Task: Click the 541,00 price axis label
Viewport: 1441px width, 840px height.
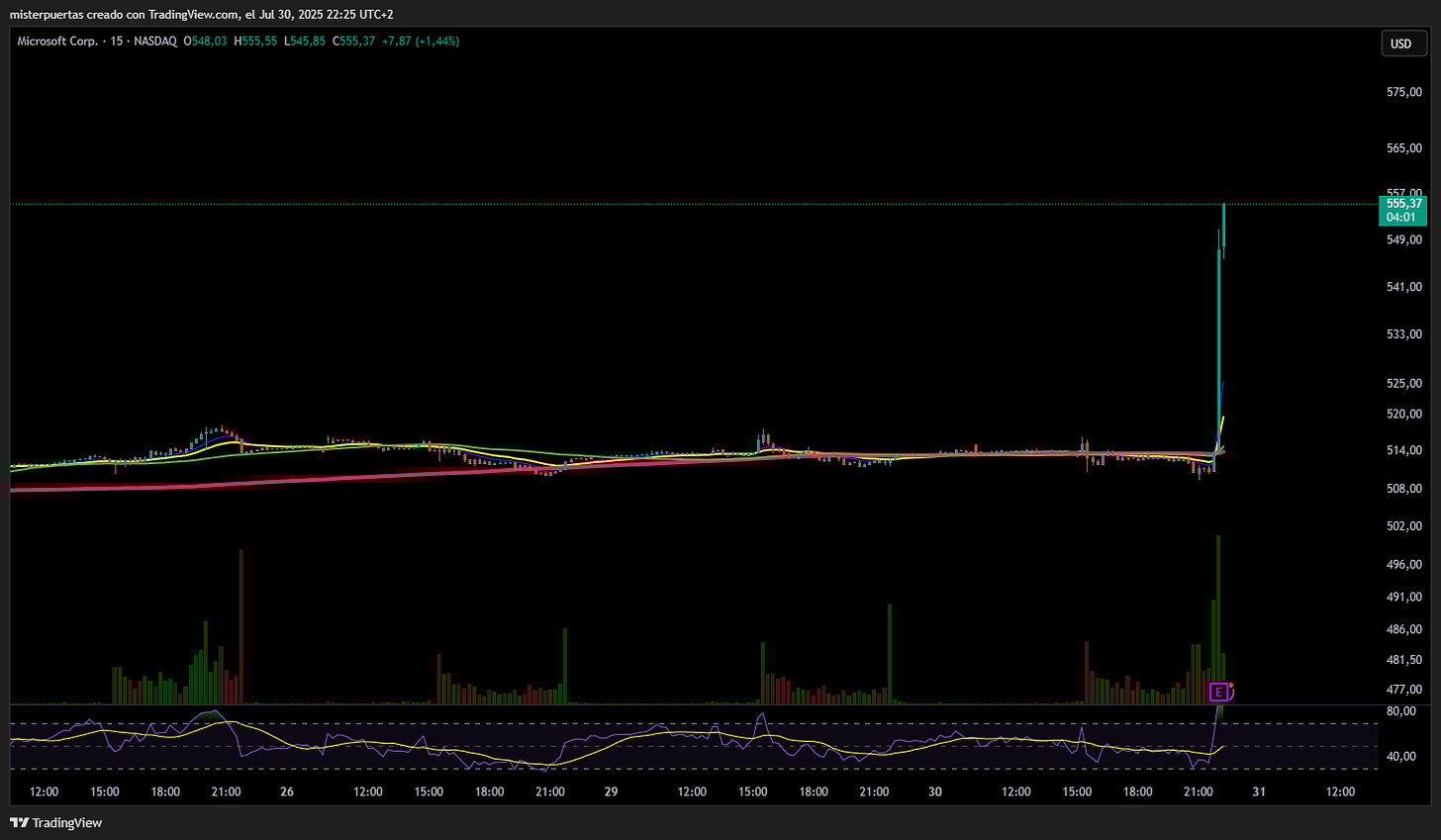Action: (1404, 287)
